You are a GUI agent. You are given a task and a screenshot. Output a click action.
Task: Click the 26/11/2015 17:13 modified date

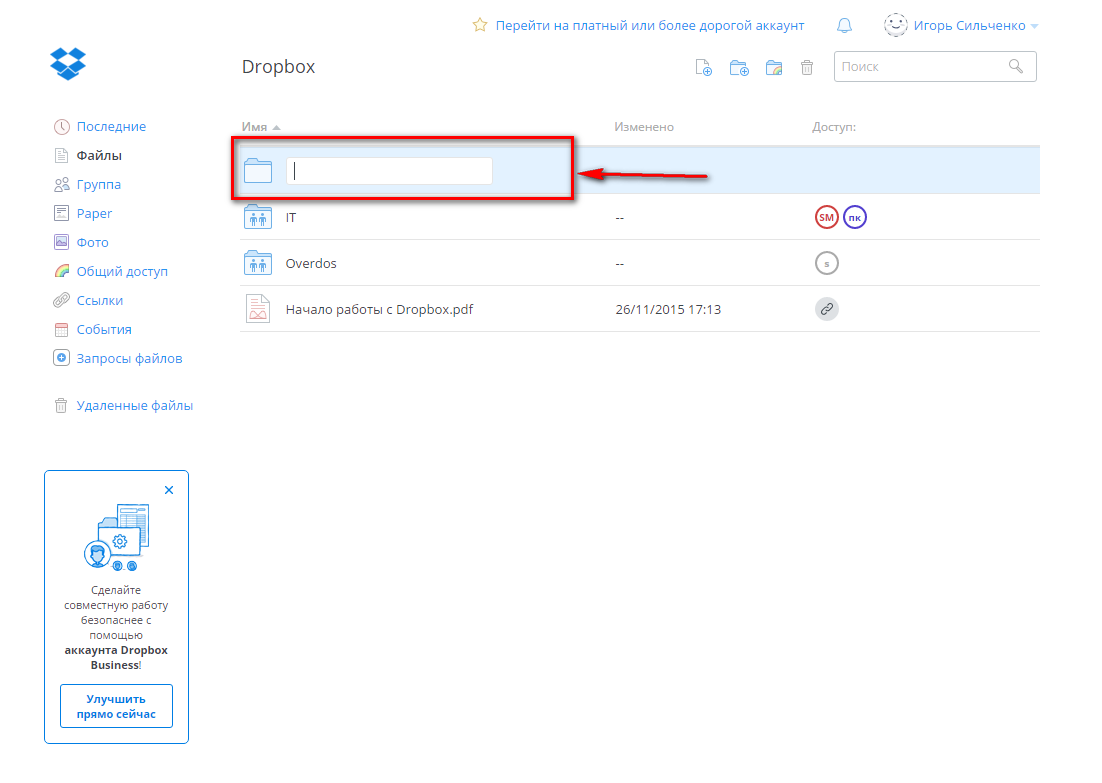pyautogui.click(x=668, y=309)
